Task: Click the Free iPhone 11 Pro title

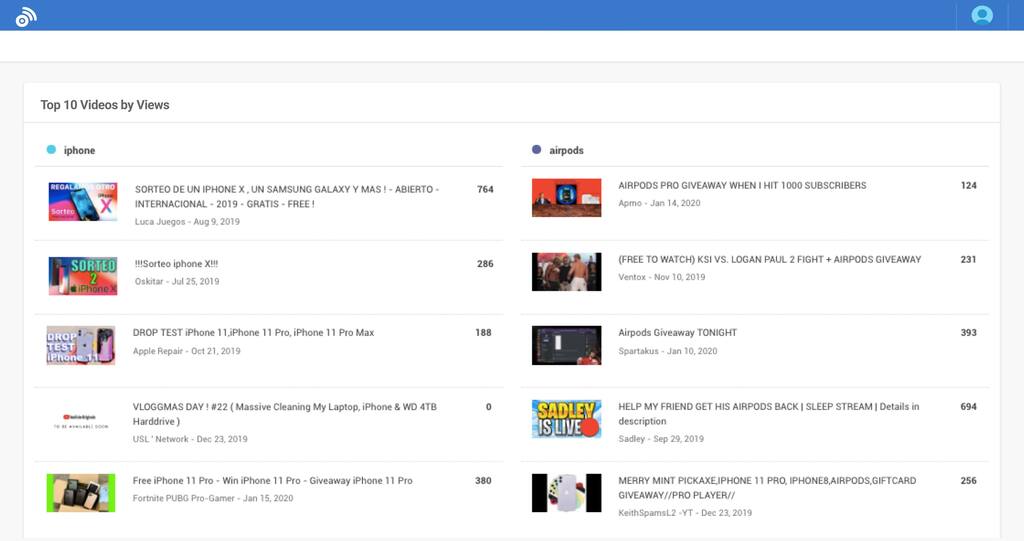Action: pyautogui.click(x=272, y=481)
